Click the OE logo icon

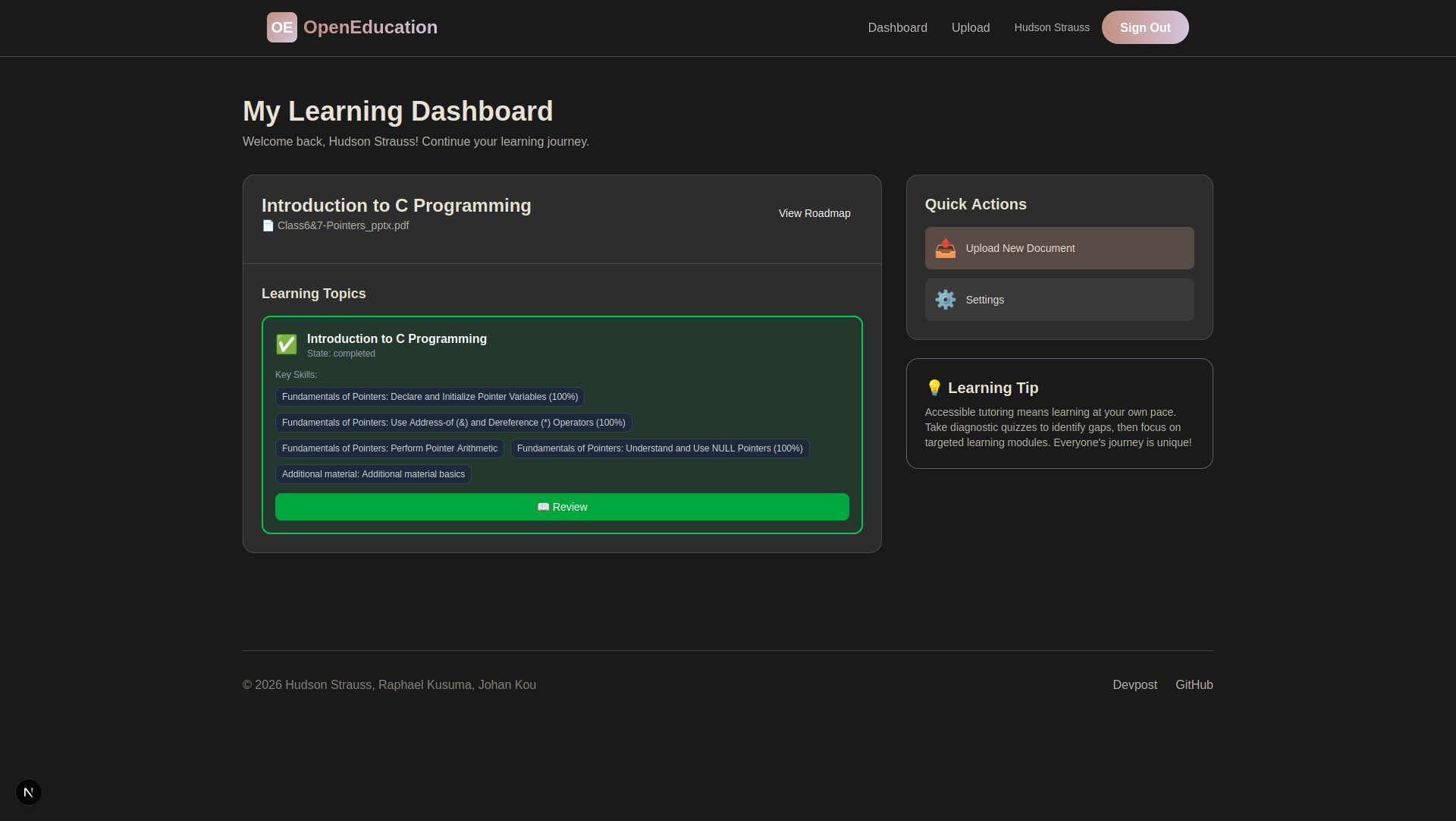[281, 27]
